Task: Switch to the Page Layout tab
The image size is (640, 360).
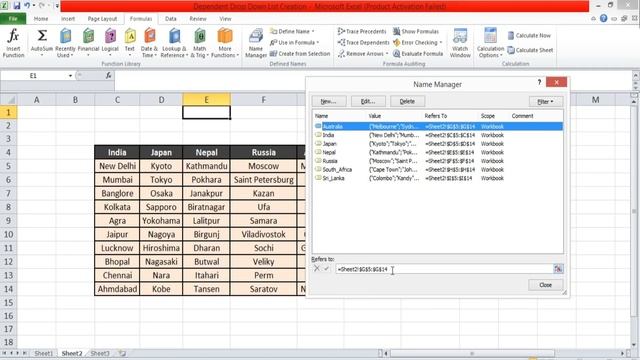Action: [102, 19]
